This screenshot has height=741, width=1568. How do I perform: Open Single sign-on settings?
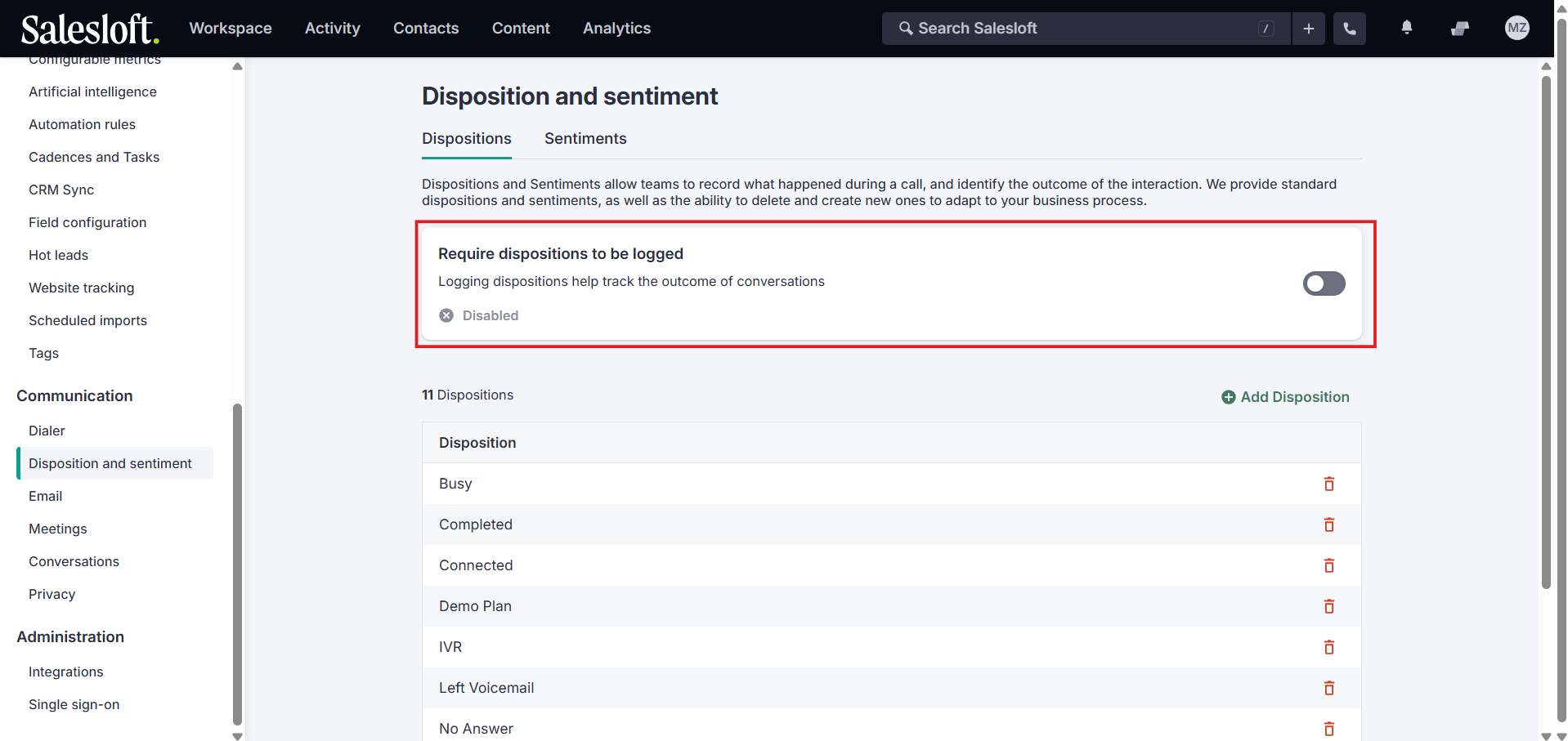pos(74,704)
